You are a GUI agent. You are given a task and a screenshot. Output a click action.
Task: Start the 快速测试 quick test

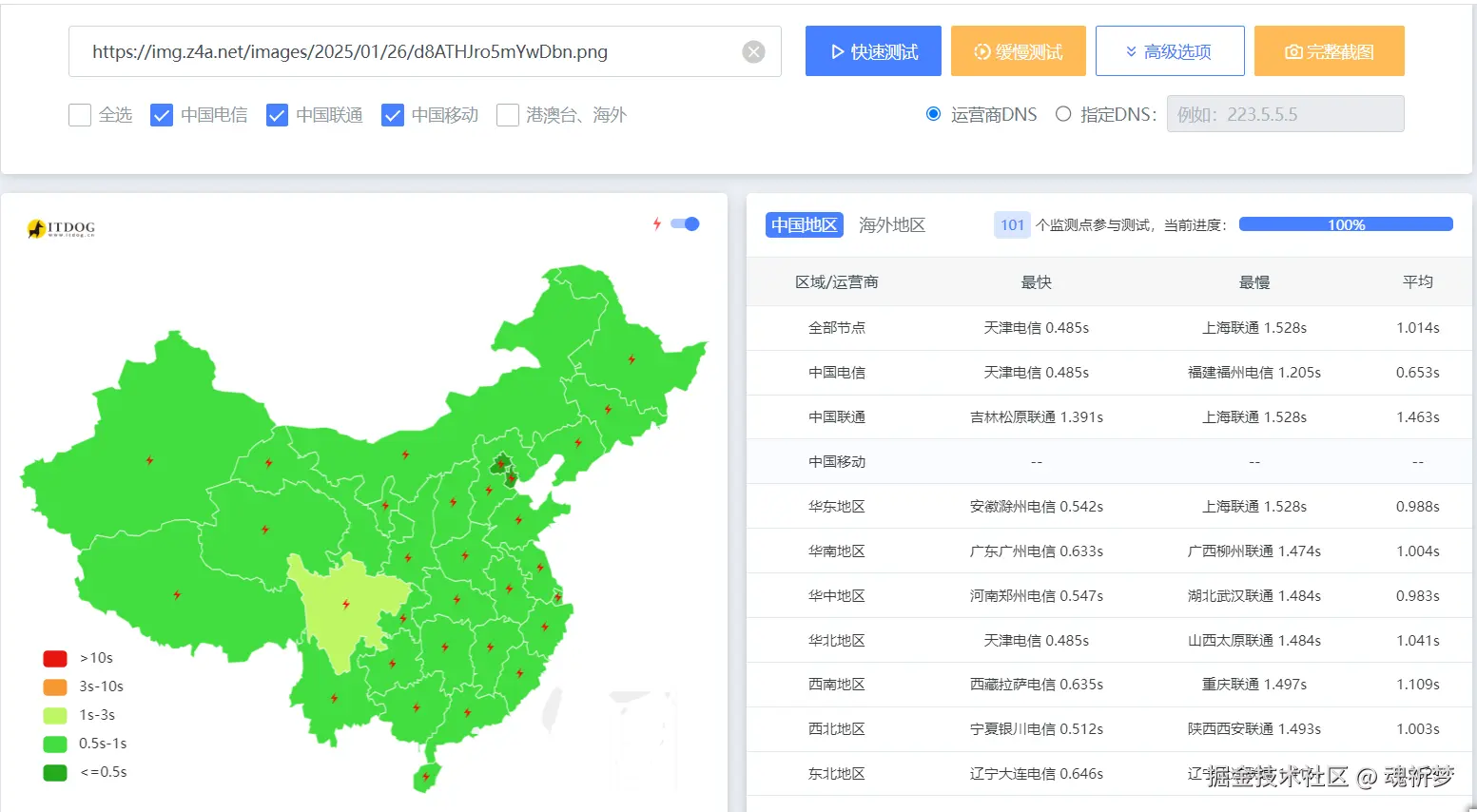tap(873, 51)
